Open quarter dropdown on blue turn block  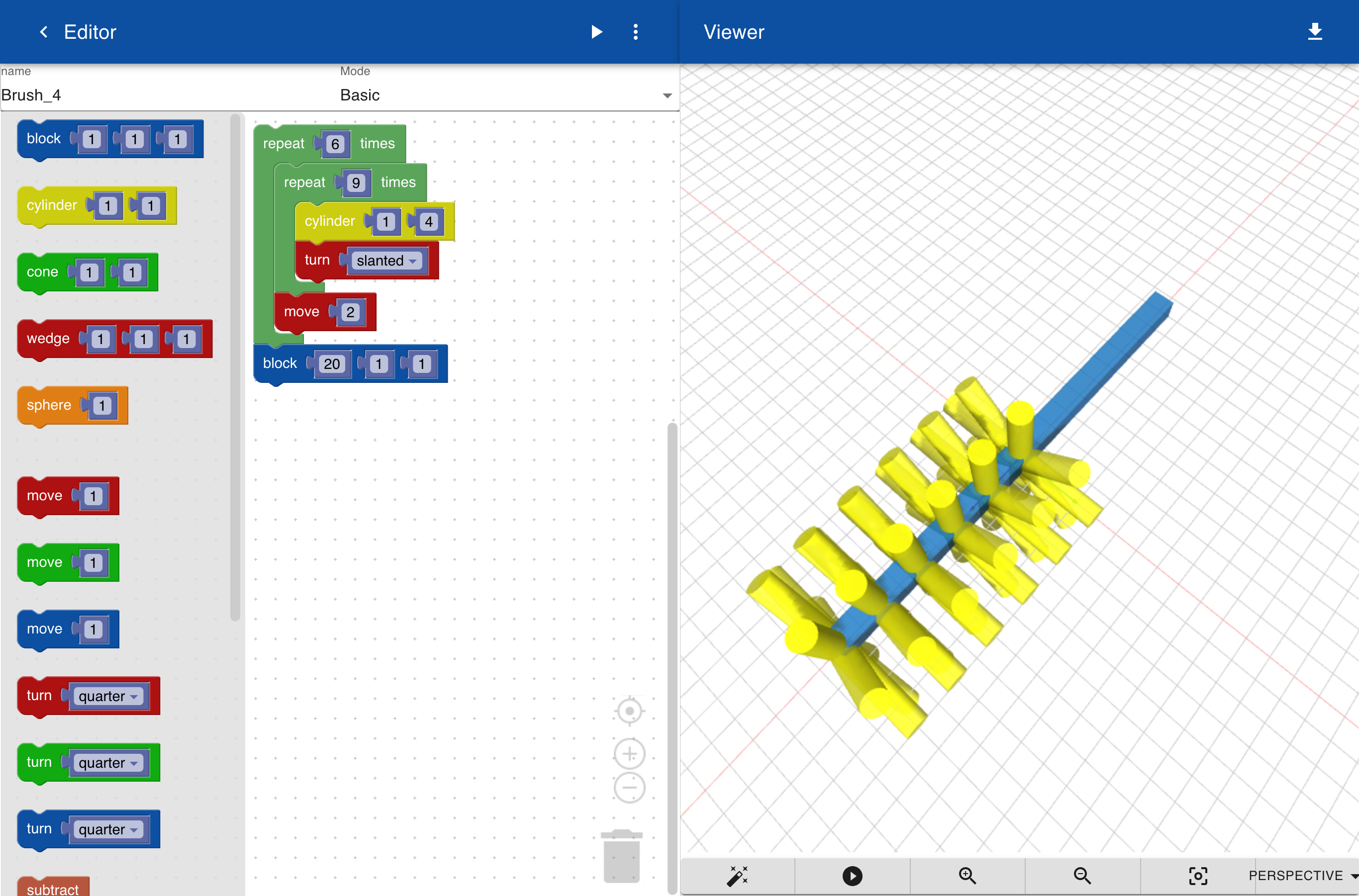pyautogui.click(x=108, y=830)
